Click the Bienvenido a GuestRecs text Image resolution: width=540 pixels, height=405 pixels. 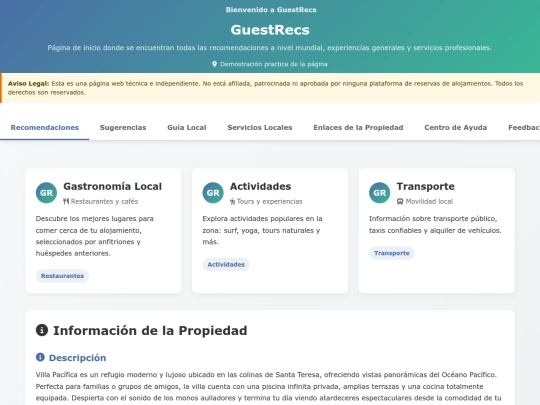pos(271,10)
